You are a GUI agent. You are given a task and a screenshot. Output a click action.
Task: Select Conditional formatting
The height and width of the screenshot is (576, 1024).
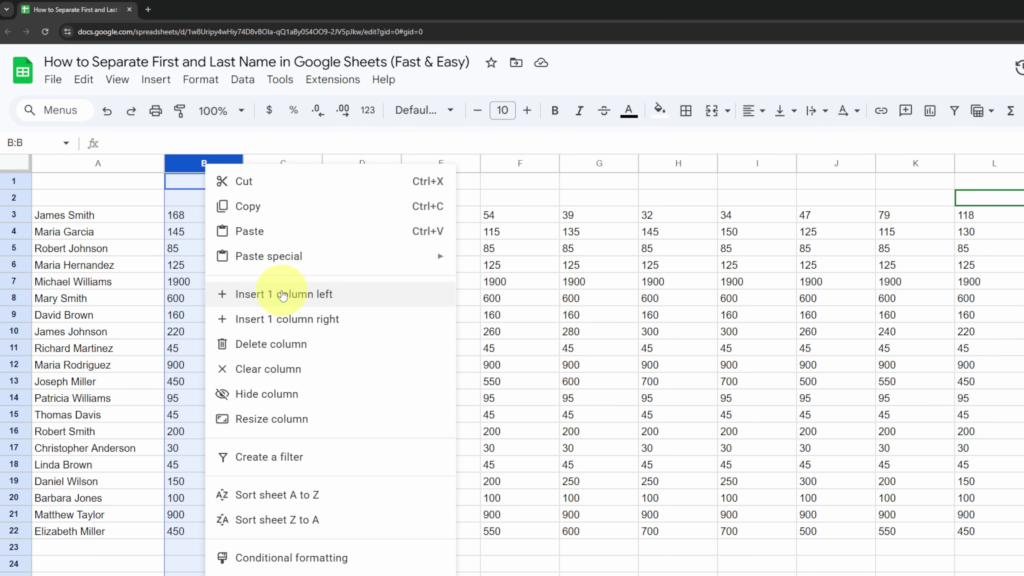[x=289, y=558]
